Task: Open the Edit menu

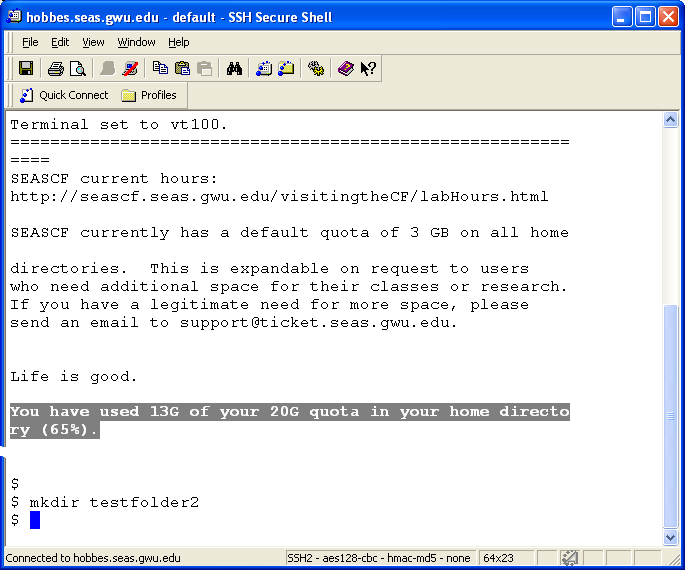Action: coord(60,42)
